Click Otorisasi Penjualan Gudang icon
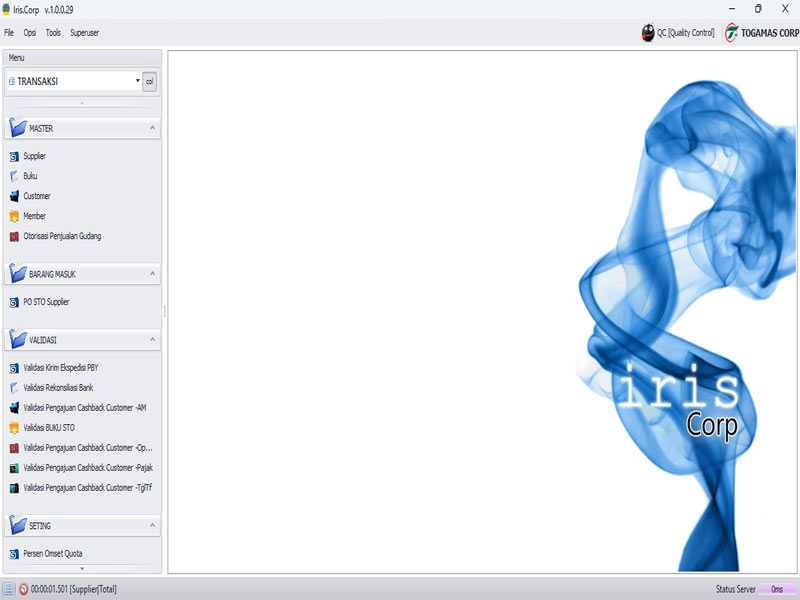This screenshot has width=800, height=600. (x=14, y=237)
